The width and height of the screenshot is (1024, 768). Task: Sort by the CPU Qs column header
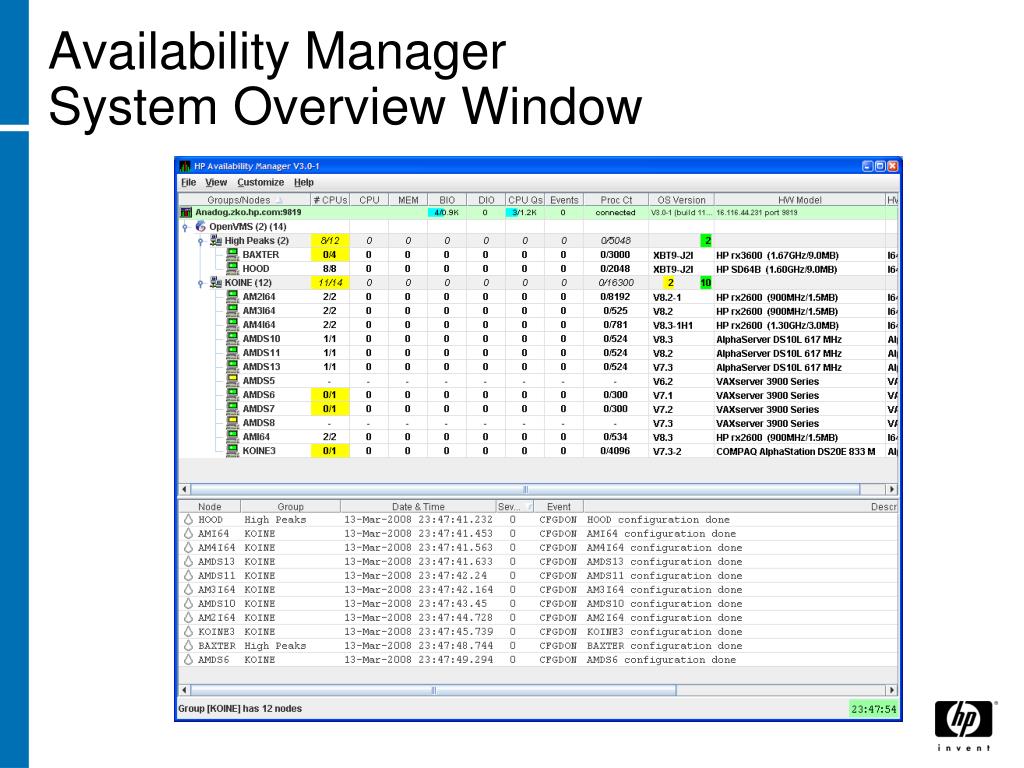coord(525,200)
